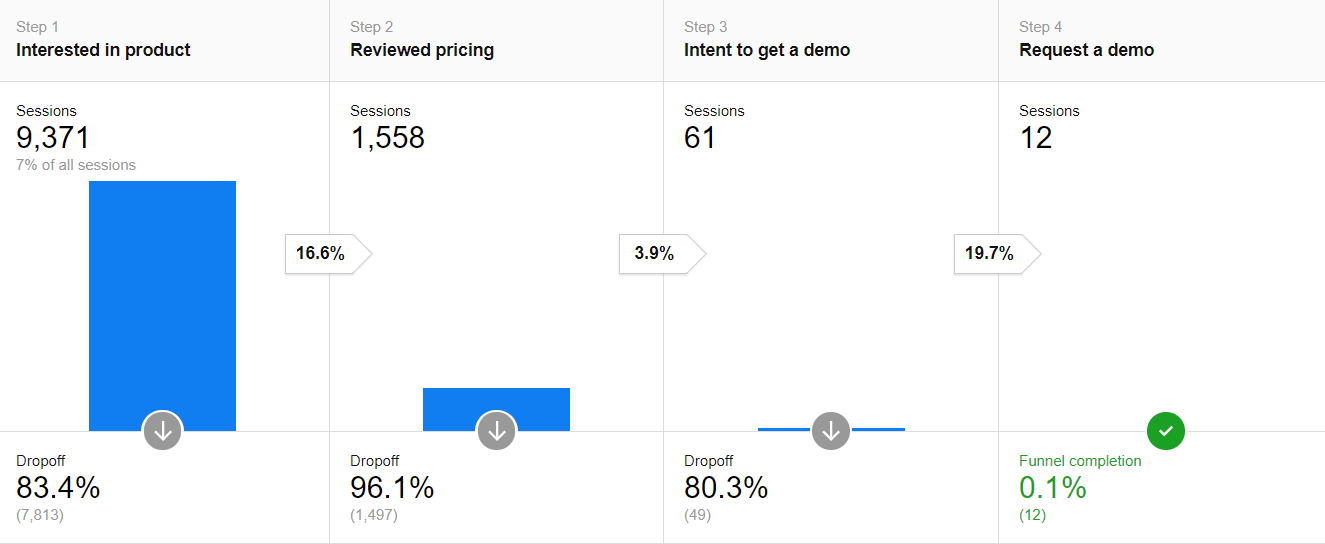1325x544 pixels.
Task: Click Step 1 dropoff arrow icon
Action: click(163, 431)
